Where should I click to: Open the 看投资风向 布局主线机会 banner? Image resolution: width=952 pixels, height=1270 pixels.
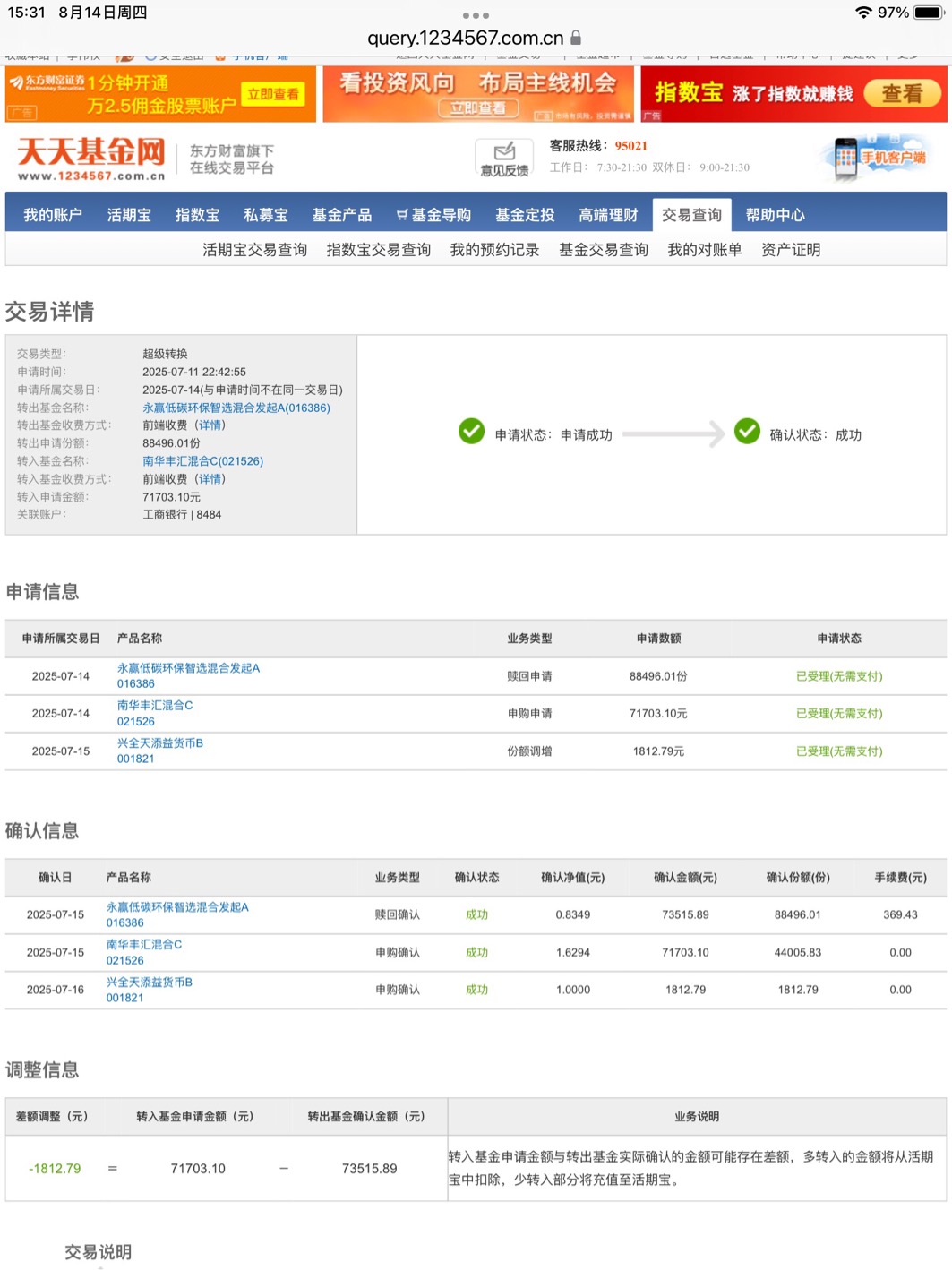[x=478, y=94]
